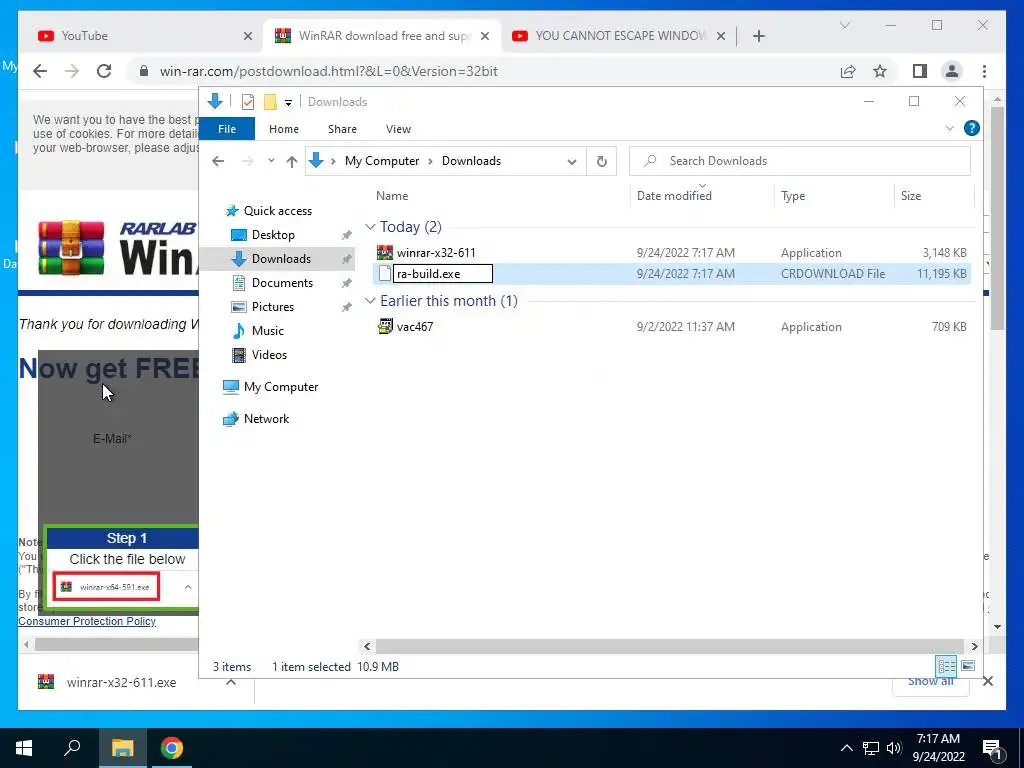Share this page icon in Chrome
Image resolution: width=1024 pixels, height=768 pixels.
(x=848, y=71)
